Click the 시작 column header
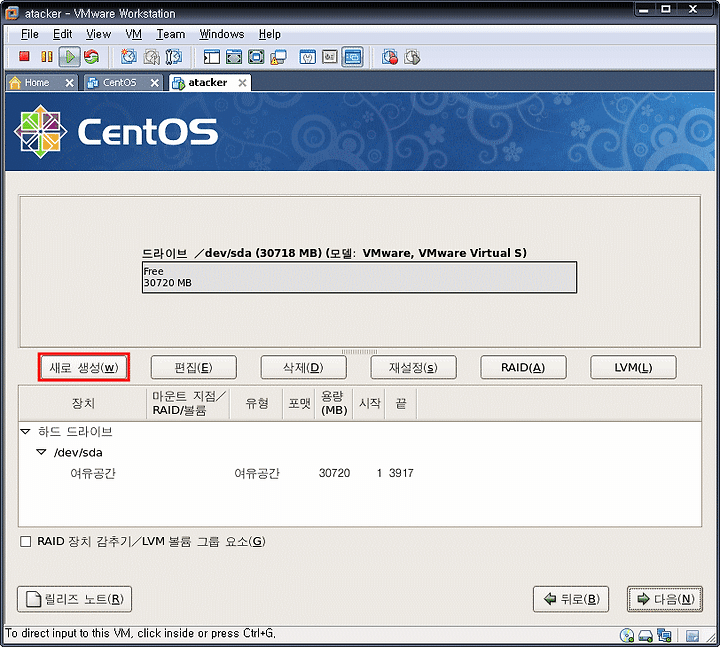This screenshot has width=720, height=647. click(x=369, y=404)
